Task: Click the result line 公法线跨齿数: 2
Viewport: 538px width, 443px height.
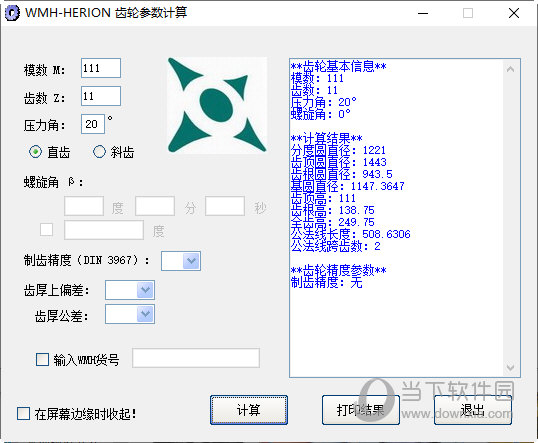Action: pyautogui.click(x=336, y=246)
